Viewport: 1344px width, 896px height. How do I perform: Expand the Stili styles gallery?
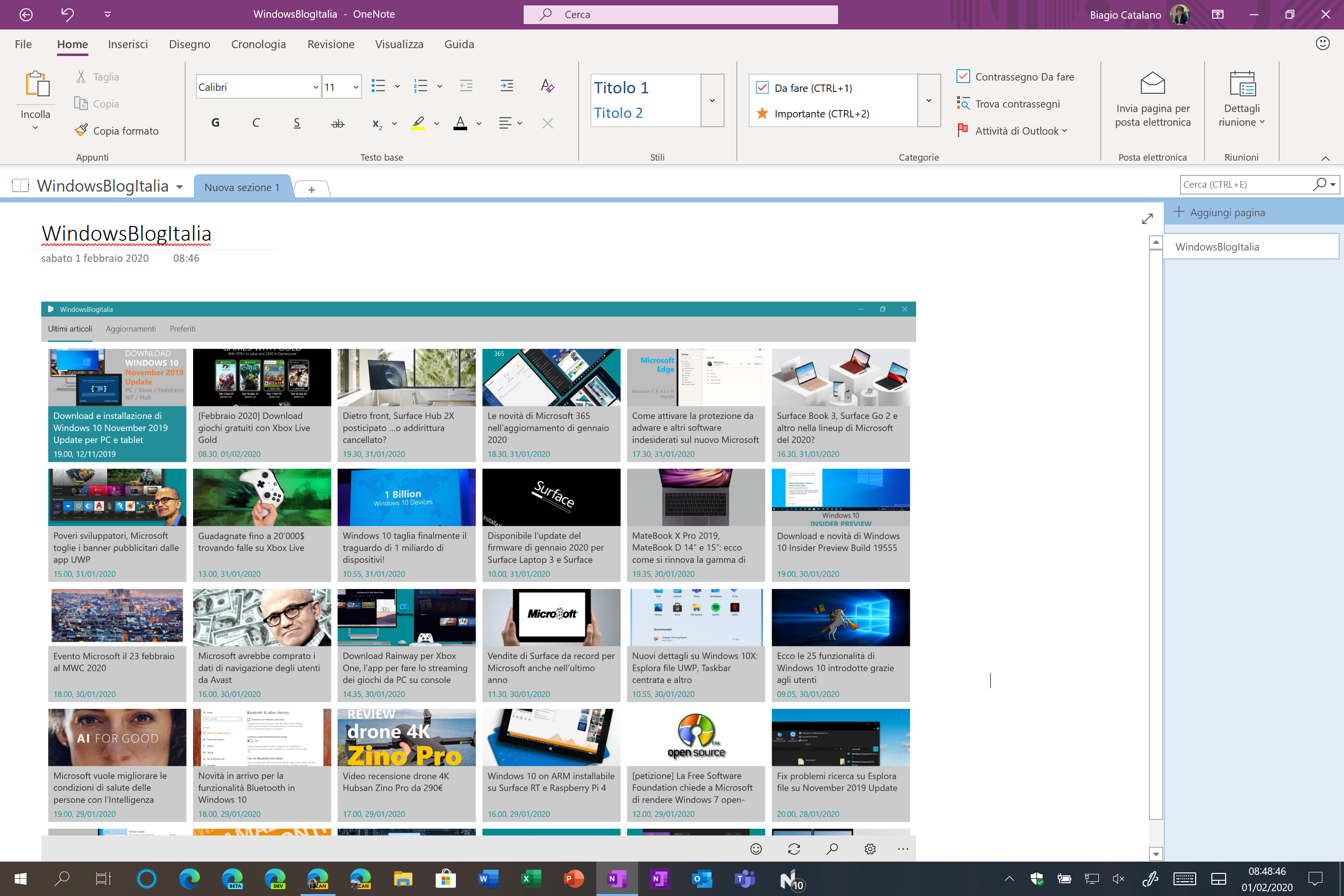point(712,101)
